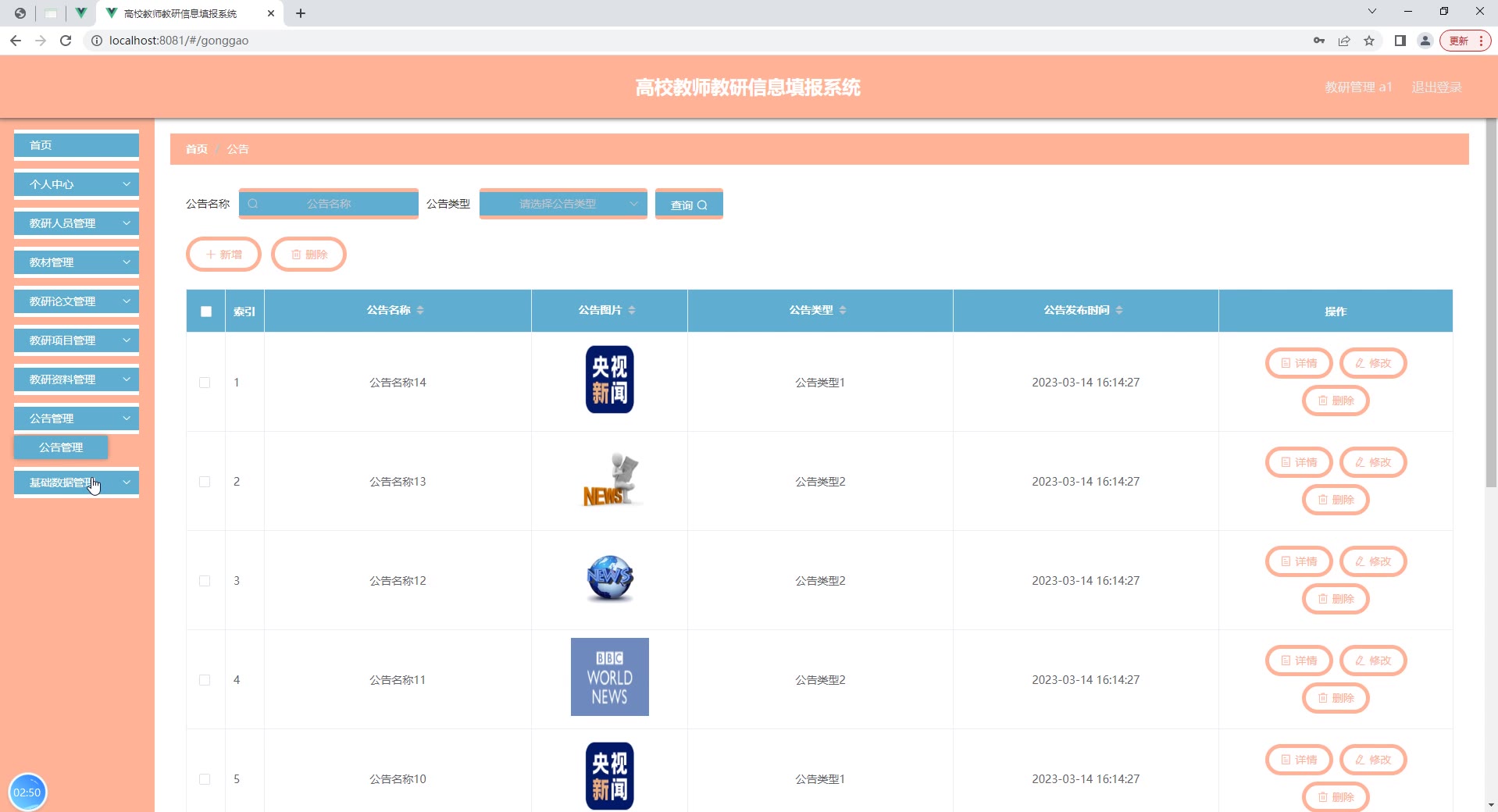
Task: Select the 公告管理 submenu item
Action: click(x=61, y=447)
